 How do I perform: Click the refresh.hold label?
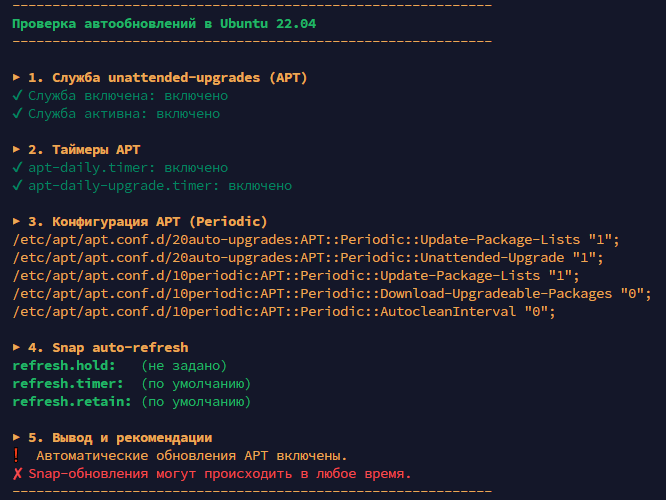click(x=64, y=365)
